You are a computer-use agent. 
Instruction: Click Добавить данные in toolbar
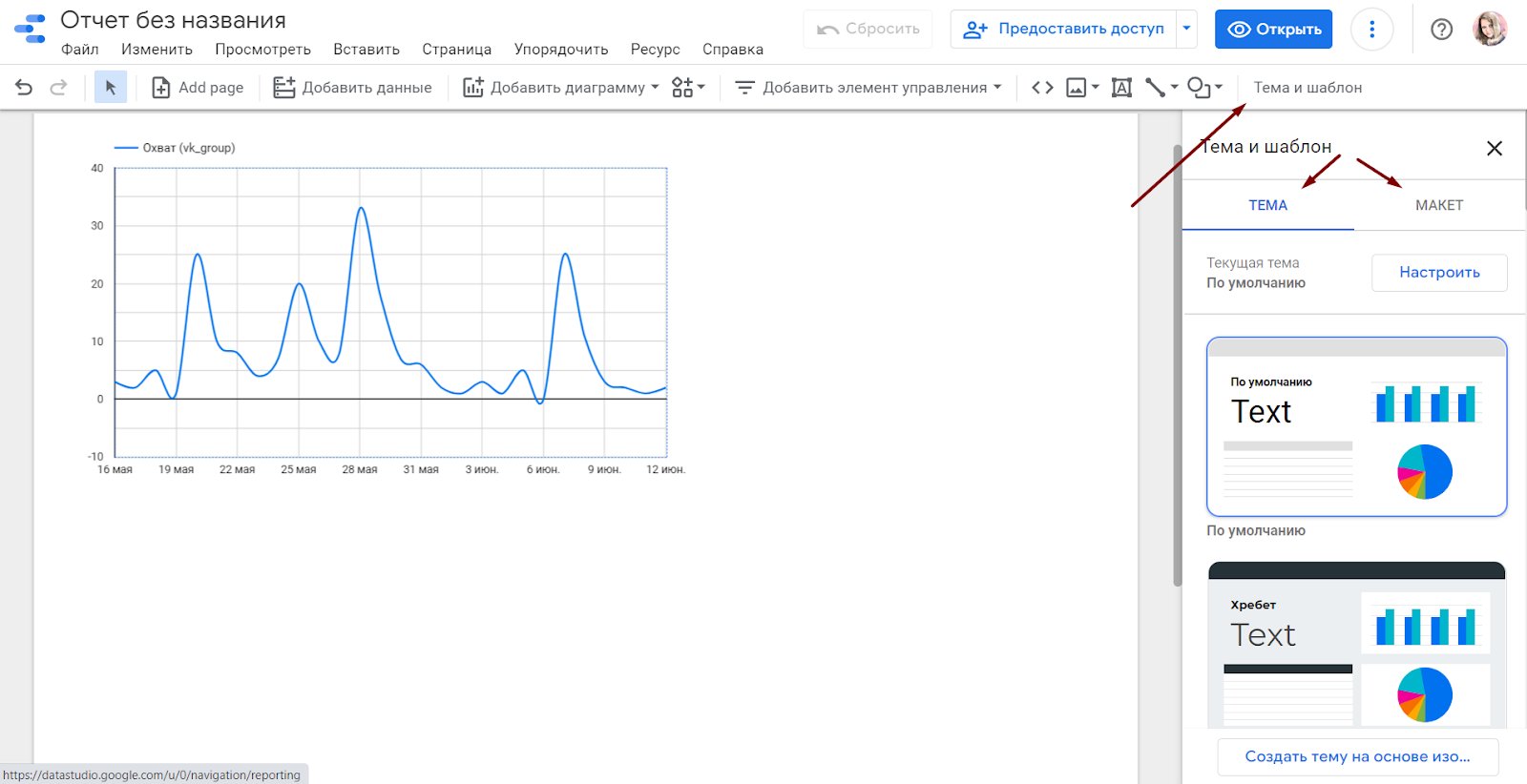coord(352,88)
